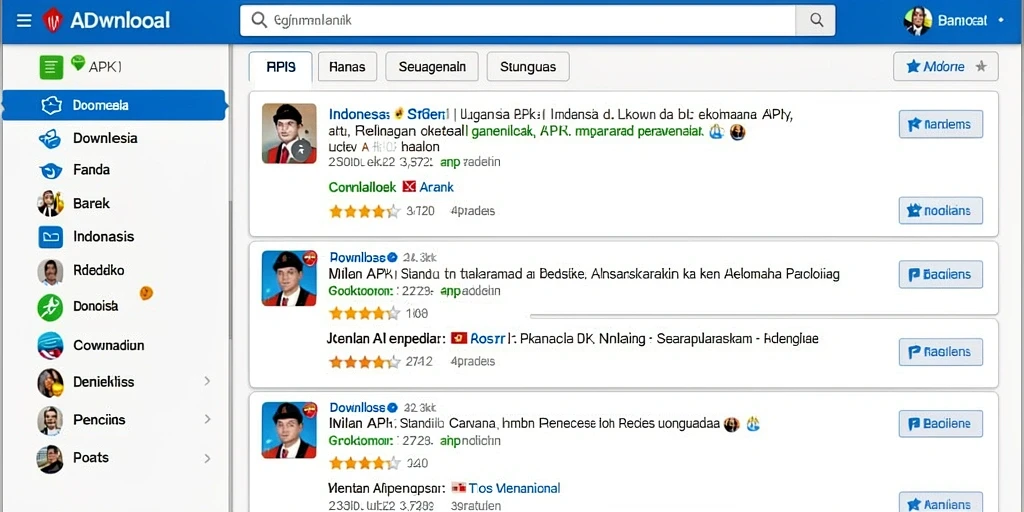This screenshot has width=1024, height=512.
Task: Expand the Penciins chevron
Action: (208, 419)
